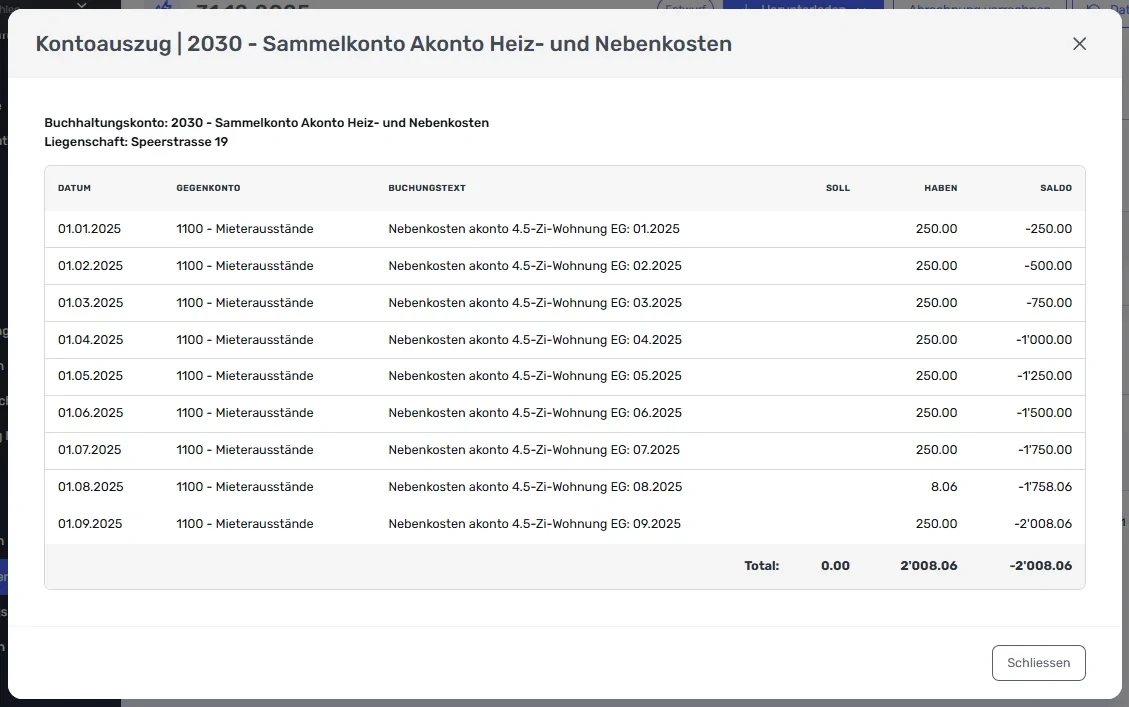This screenshot has width=1129, height=707.
Task: Click saldo value -1'000.00
Action: [1044, 340]
